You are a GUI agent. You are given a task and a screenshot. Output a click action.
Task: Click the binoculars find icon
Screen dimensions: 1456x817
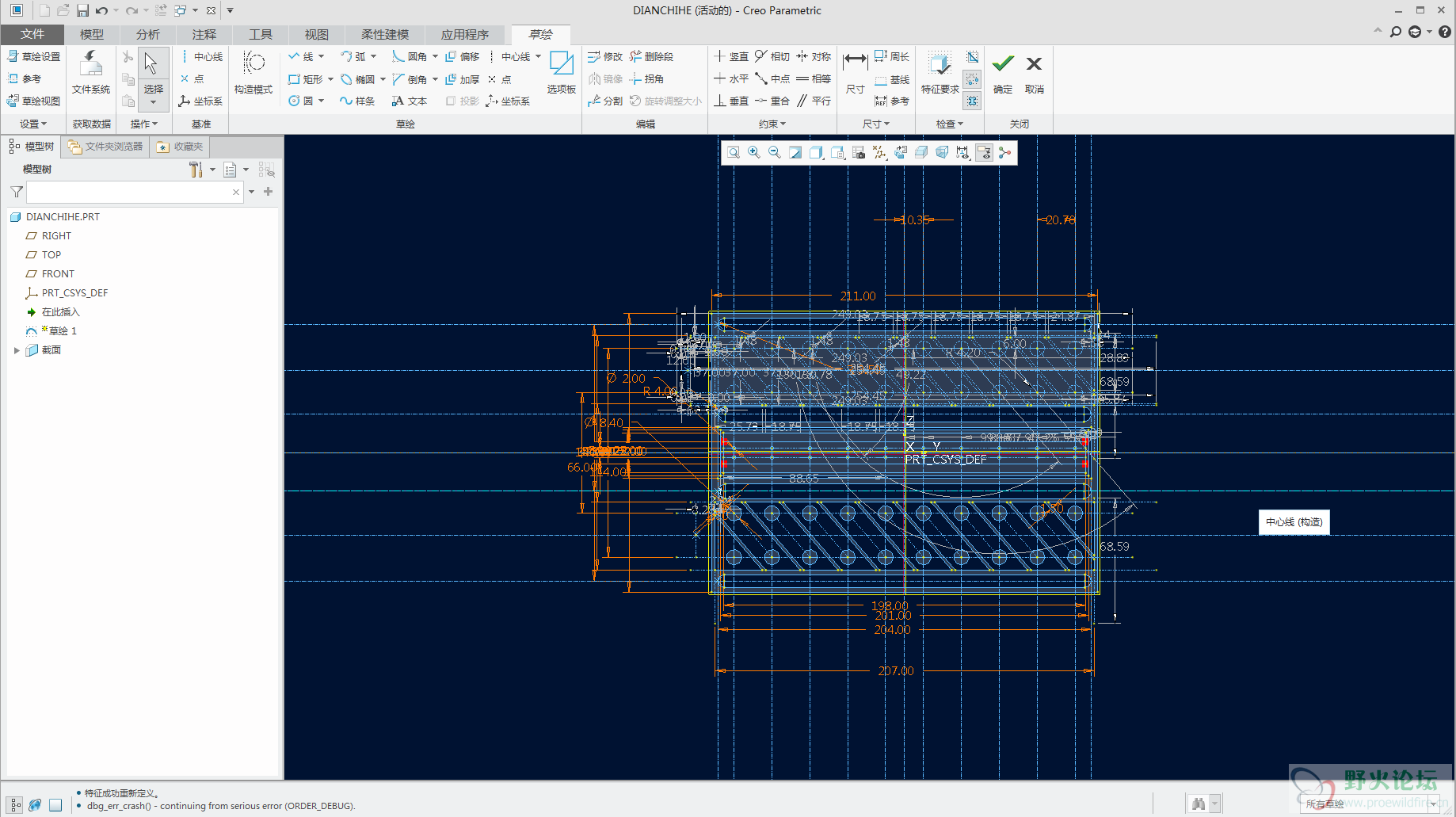(1199, 804)
